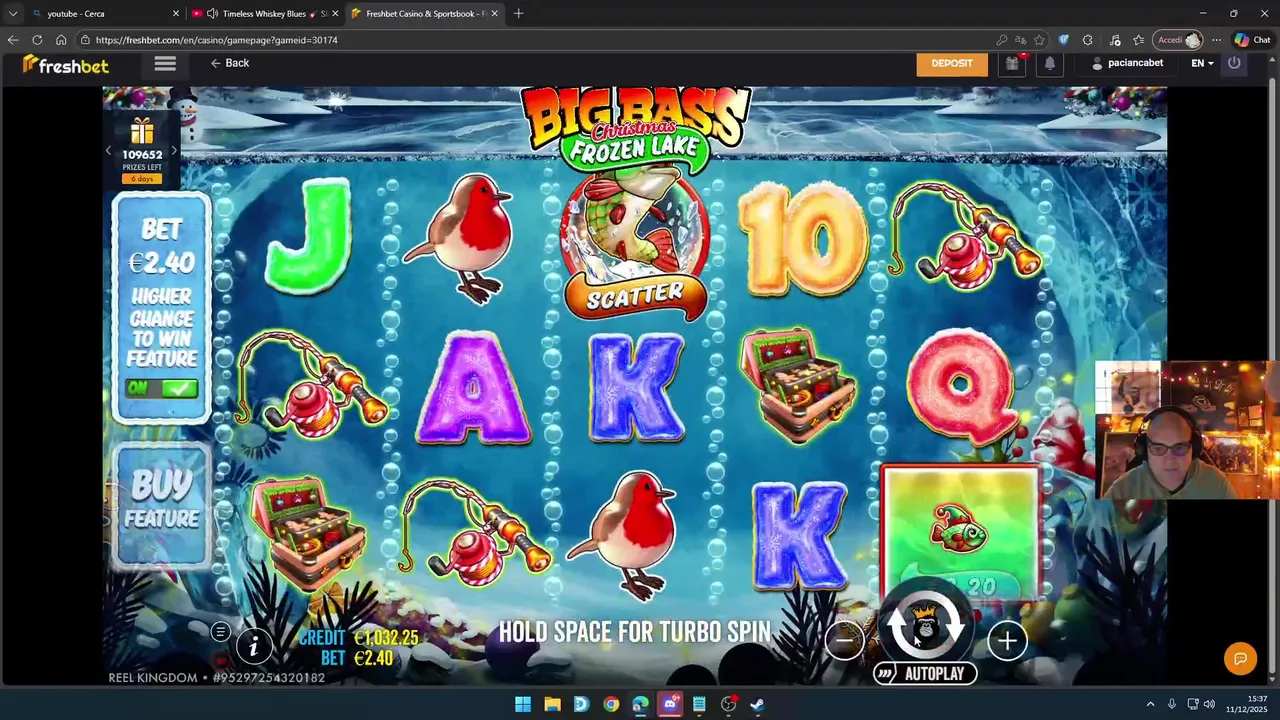Show hidden system tray icons
1280x720 pixels.
(1150, 704)
